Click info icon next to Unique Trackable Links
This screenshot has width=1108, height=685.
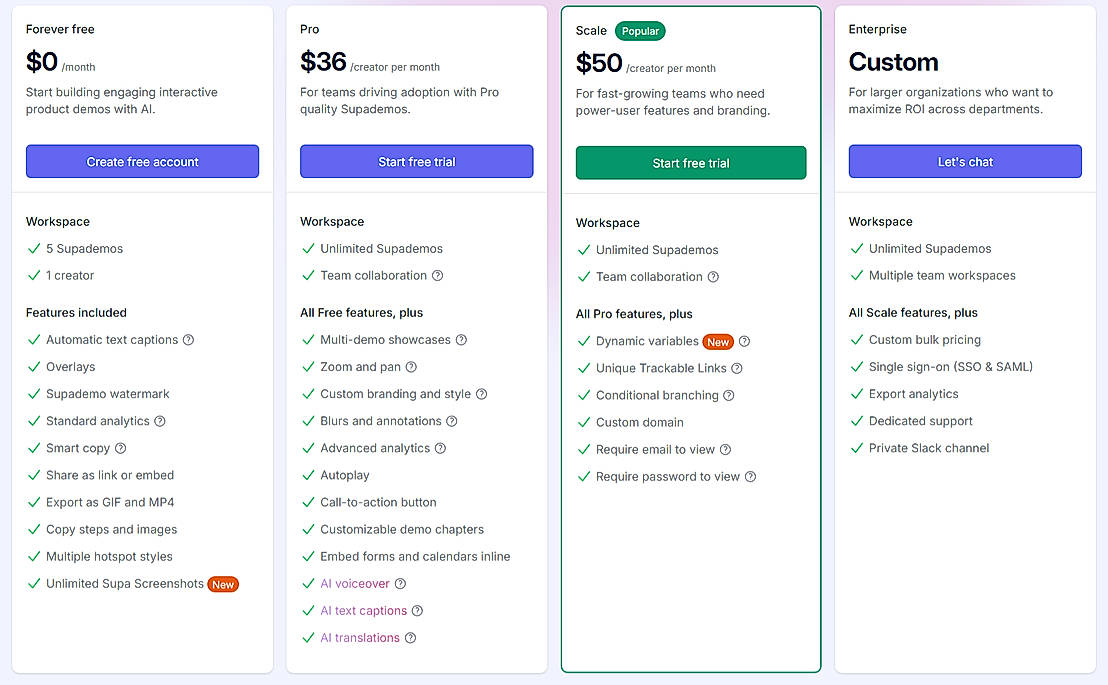[x=737, y=368]
